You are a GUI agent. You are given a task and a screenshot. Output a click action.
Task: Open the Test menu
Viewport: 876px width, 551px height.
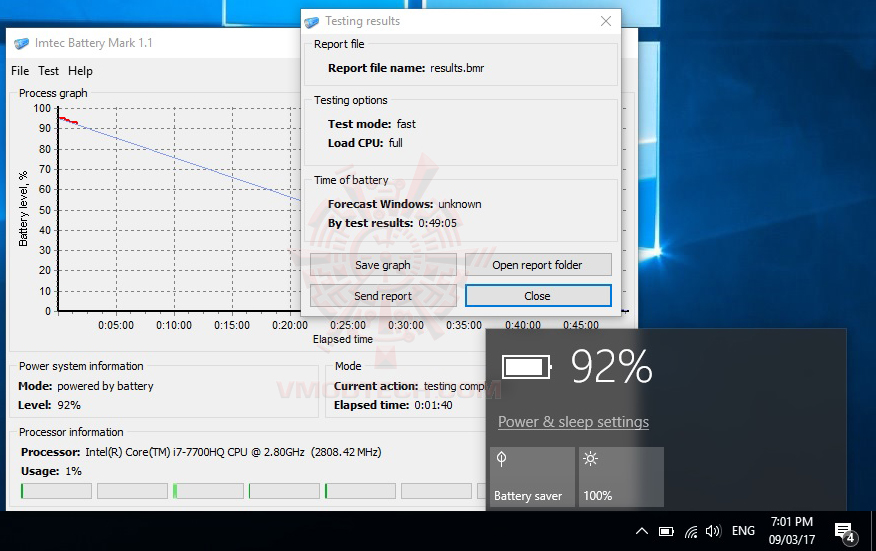click(49, 71)
